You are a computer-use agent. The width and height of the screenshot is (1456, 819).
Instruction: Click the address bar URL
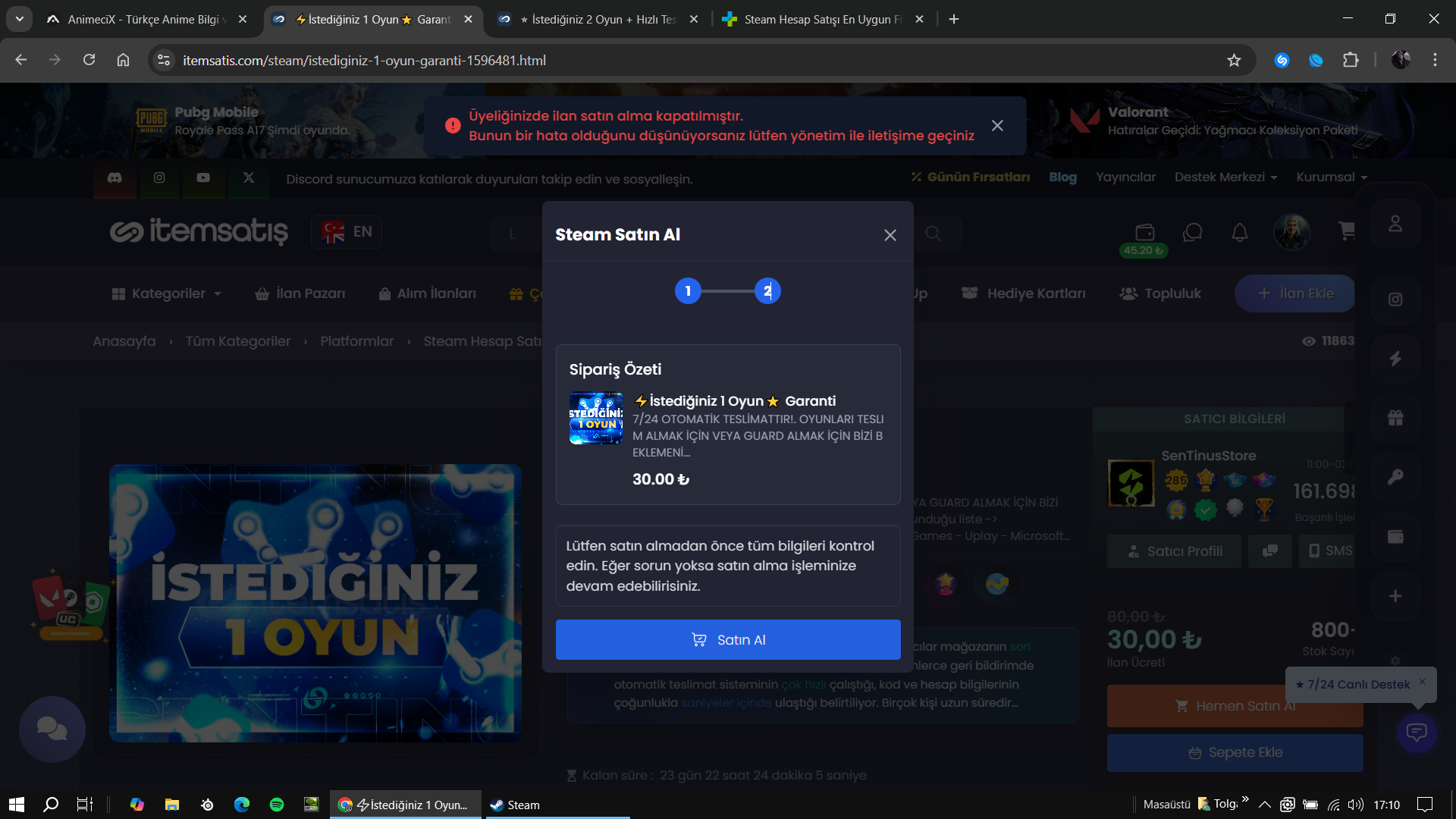click(364, 60)
